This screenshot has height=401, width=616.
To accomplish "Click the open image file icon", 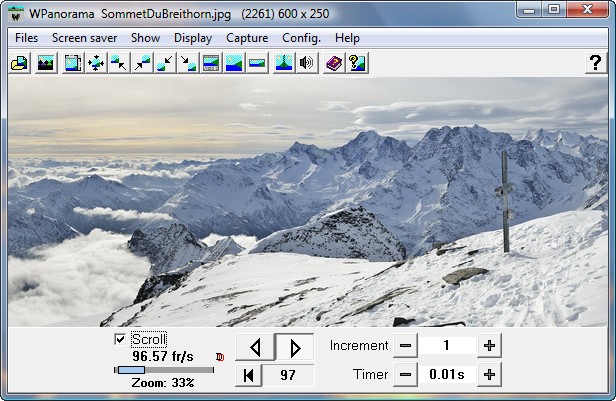I will coord(20,63).
